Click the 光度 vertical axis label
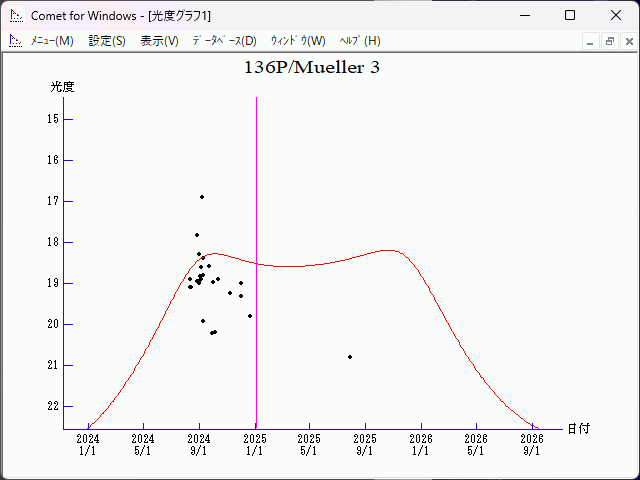This screenshot has width=640, height=480. (x=63, y=87)
